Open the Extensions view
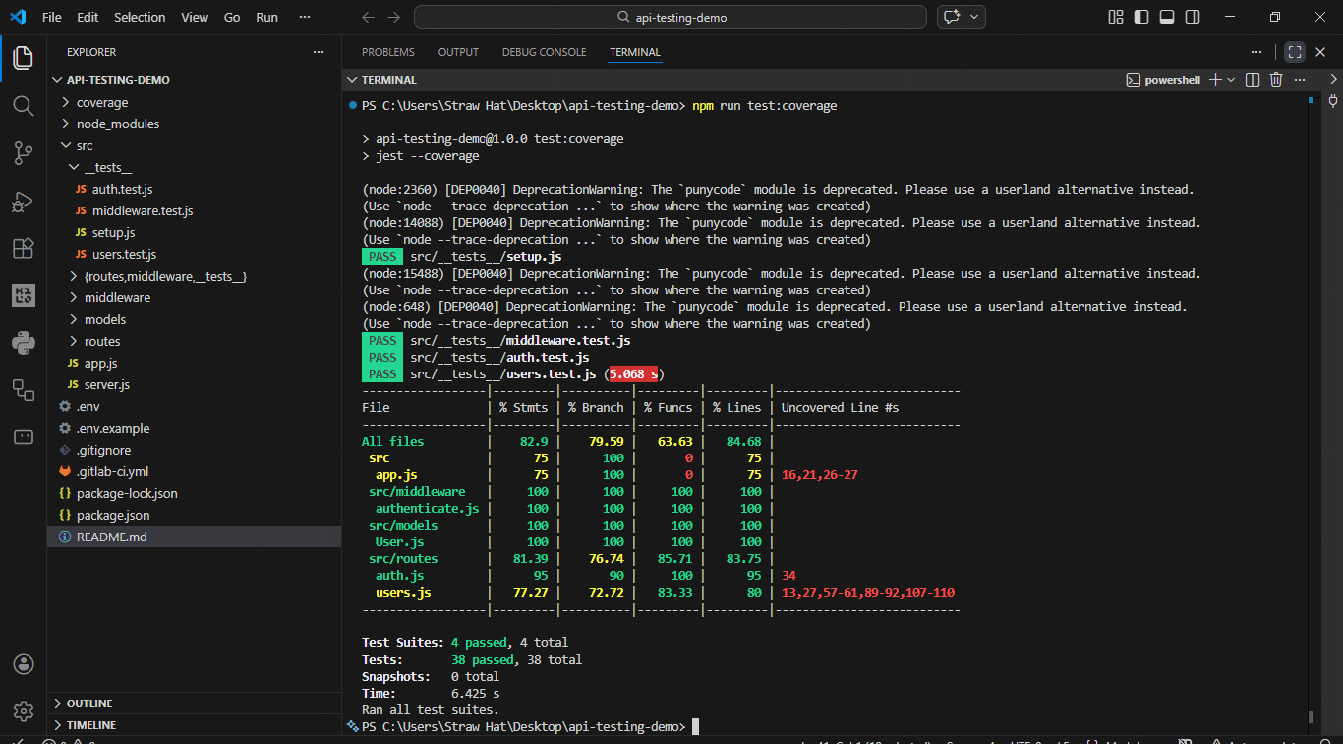1343x744 pixels. [x=22, y=248]
